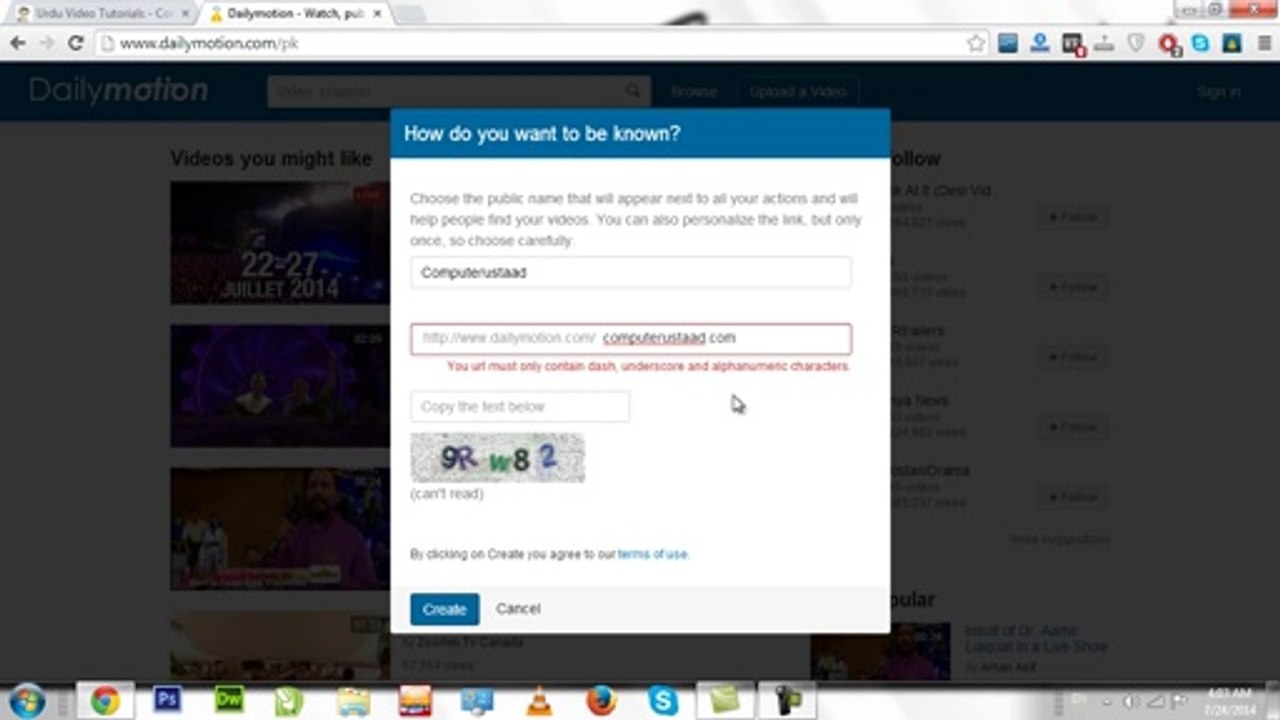Screen dimensions: 1280x720
Task: Open the terms of use link
Action: [652, 554]
